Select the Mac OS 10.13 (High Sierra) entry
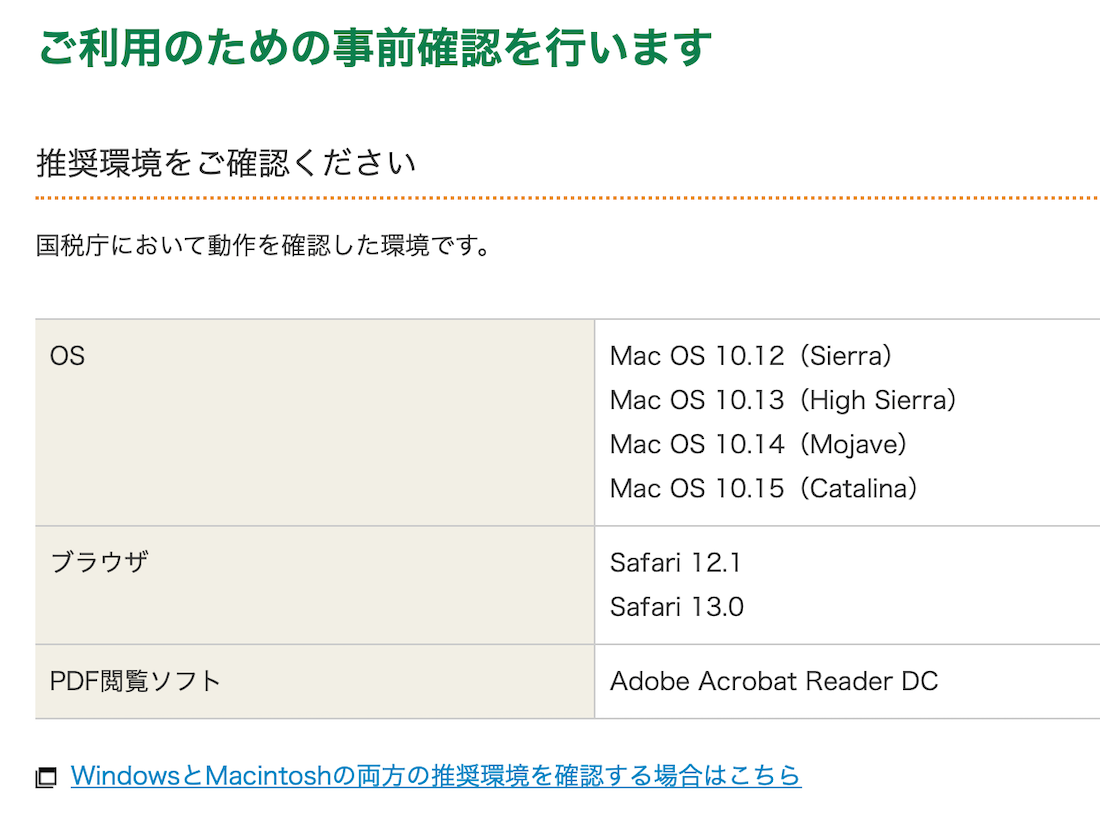 tap(783, 401)
